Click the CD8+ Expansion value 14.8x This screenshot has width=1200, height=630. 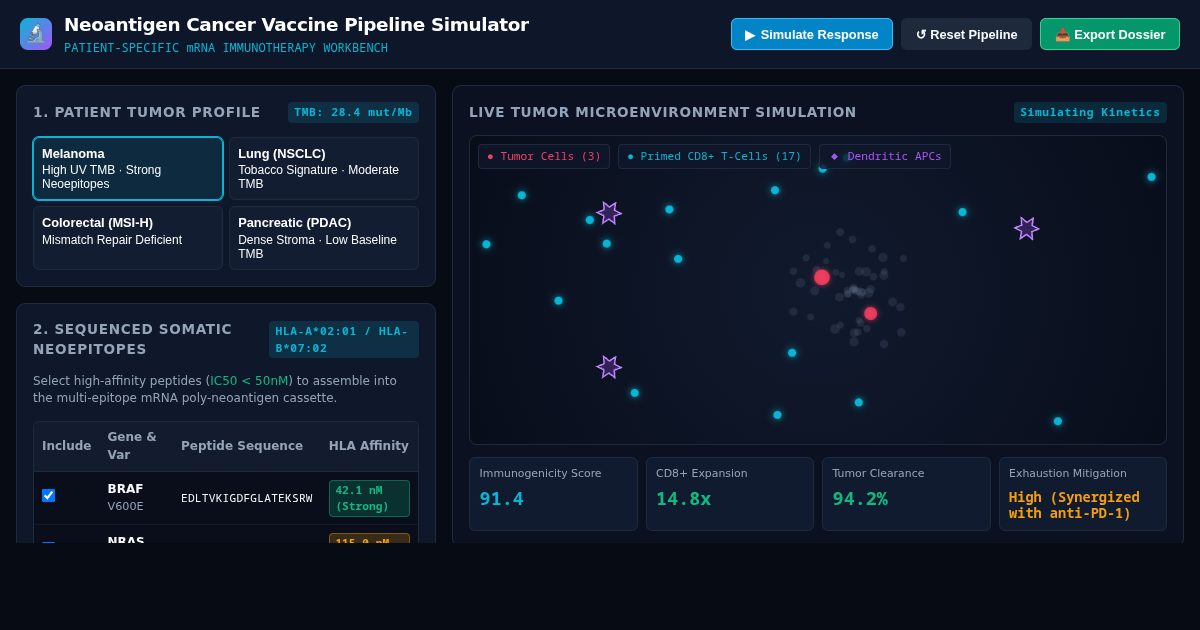683,498
